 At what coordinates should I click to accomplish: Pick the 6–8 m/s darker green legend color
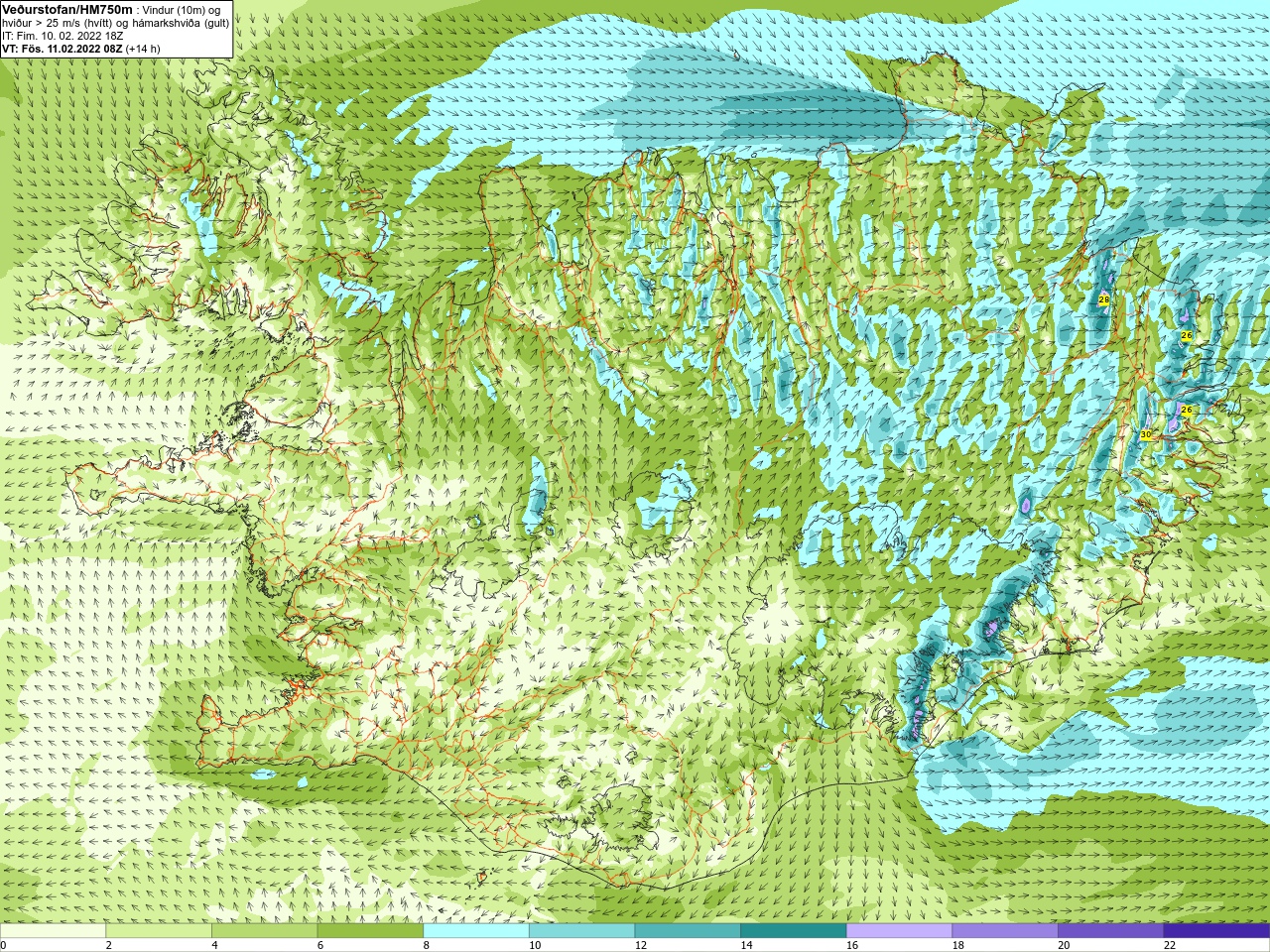coord(370,931)
